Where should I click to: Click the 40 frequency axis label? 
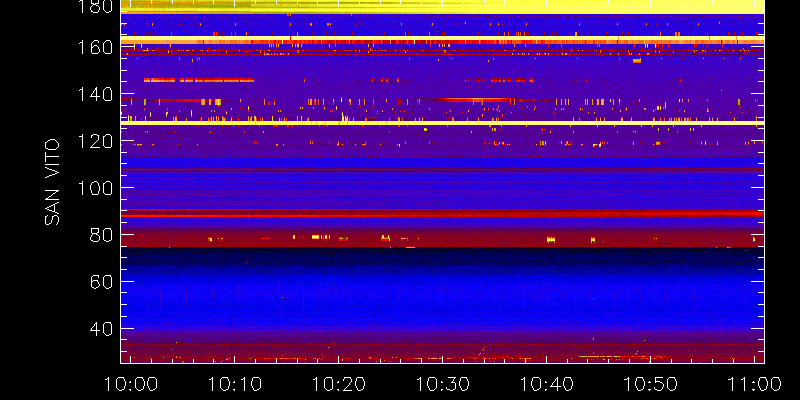tap(102, 329)
